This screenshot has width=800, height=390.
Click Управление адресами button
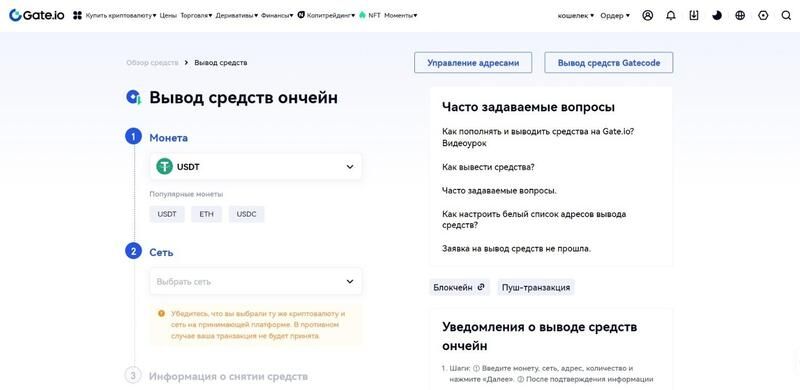(473, 63)
